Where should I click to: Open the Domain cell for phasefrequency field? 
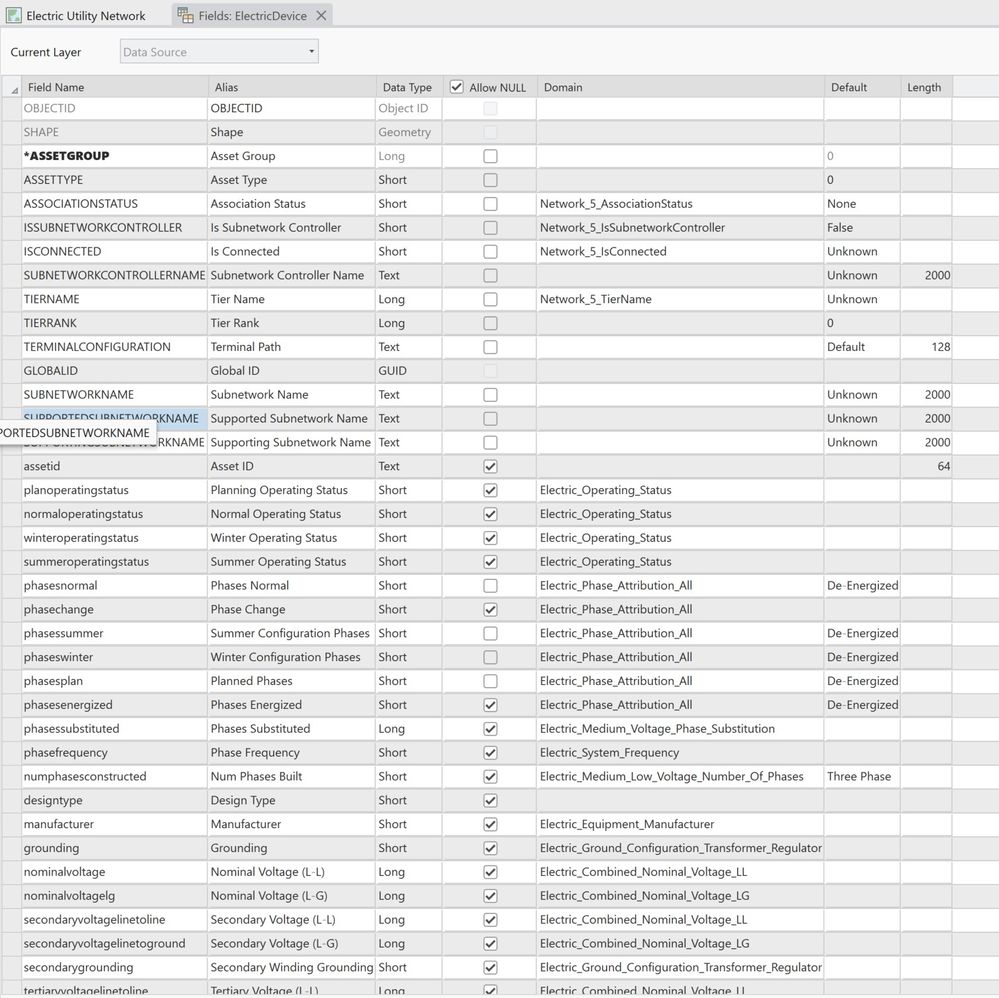coord(680,753)
